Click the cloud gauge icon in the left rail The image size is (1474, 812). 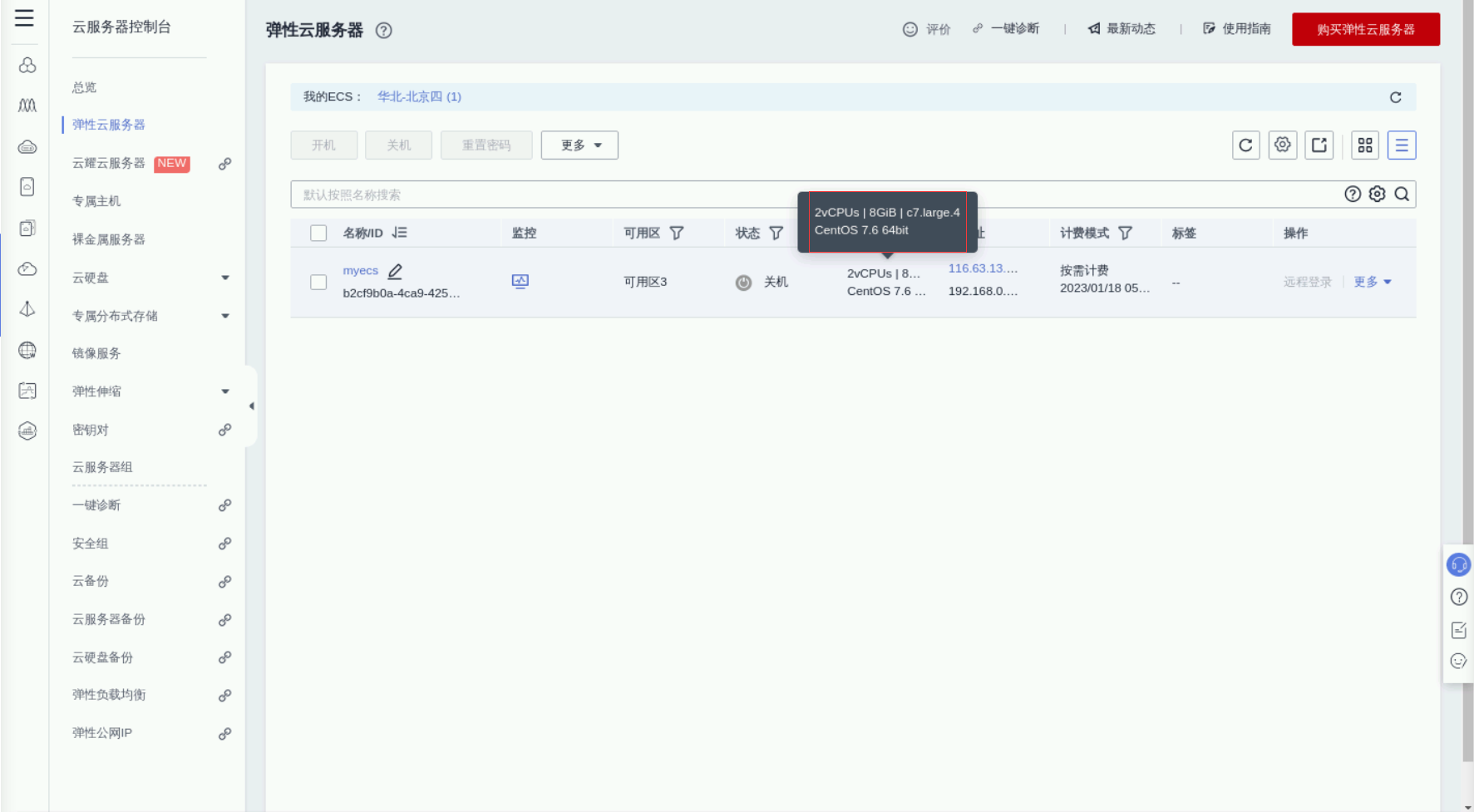coord(27,268)
